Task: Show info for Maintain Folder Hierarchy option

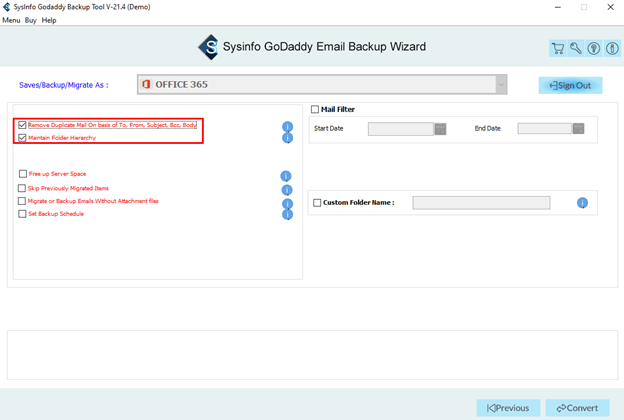Action: 287,138
